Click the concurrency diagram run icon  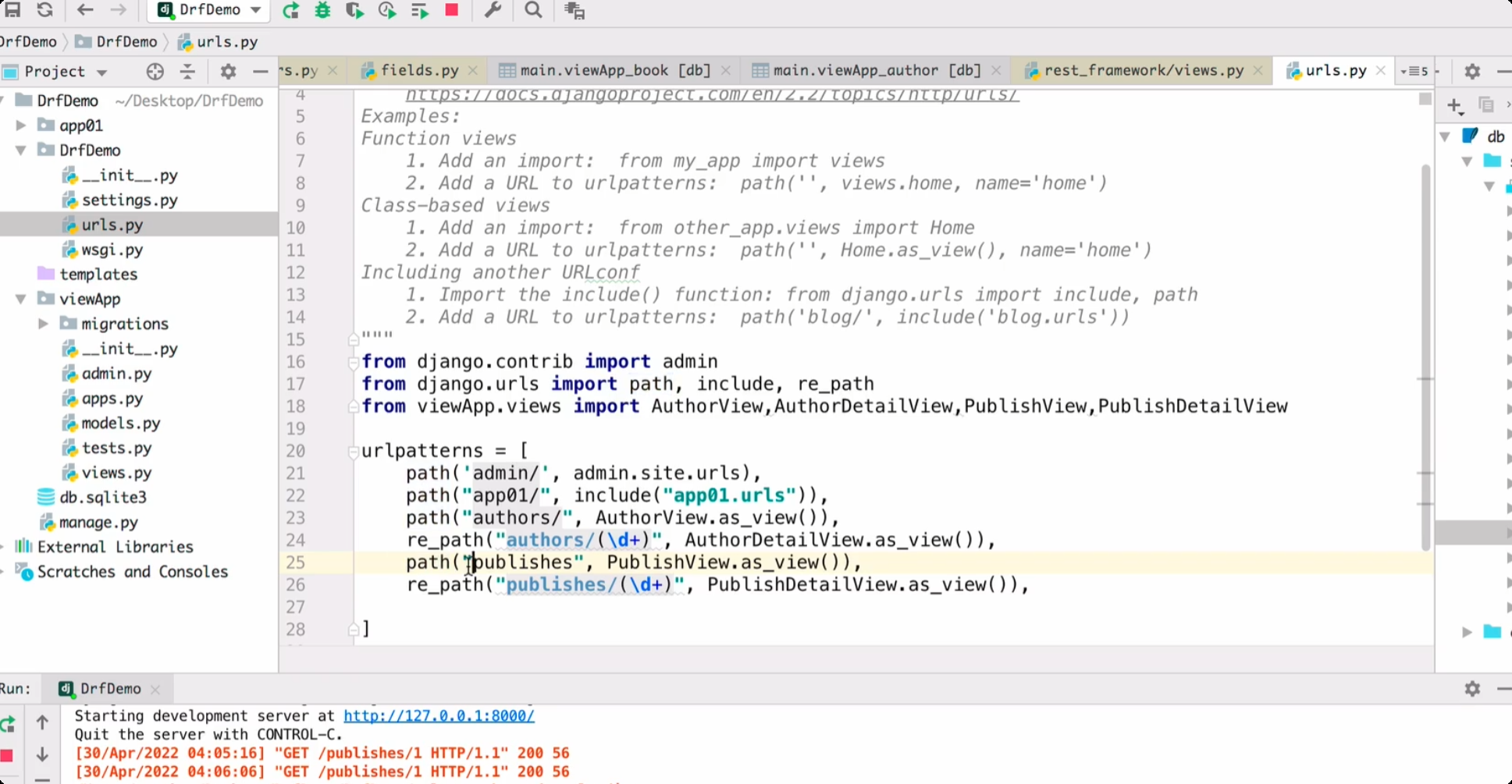(x=419, y=10)
